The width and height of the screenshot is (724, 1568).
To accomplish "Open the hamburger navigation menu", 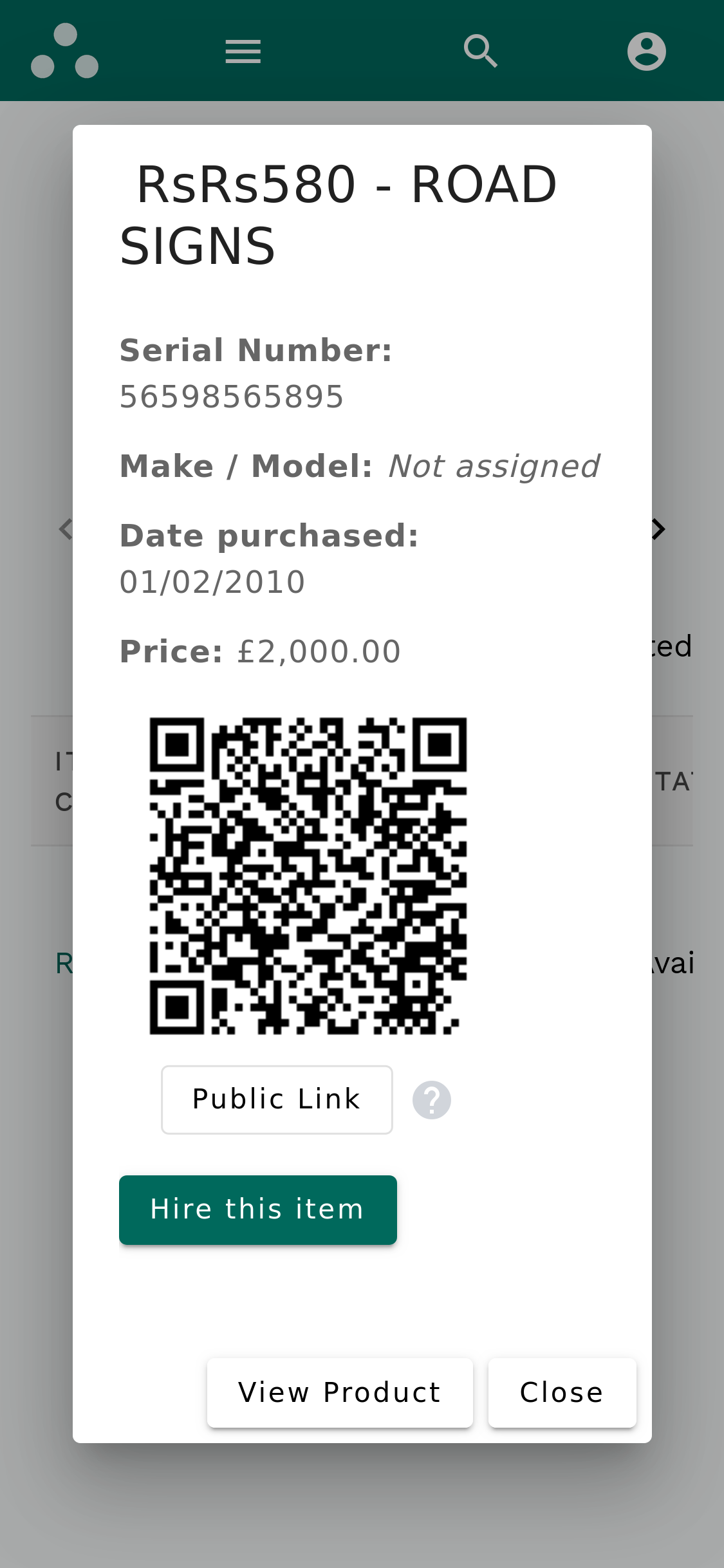I will [243, 51].
